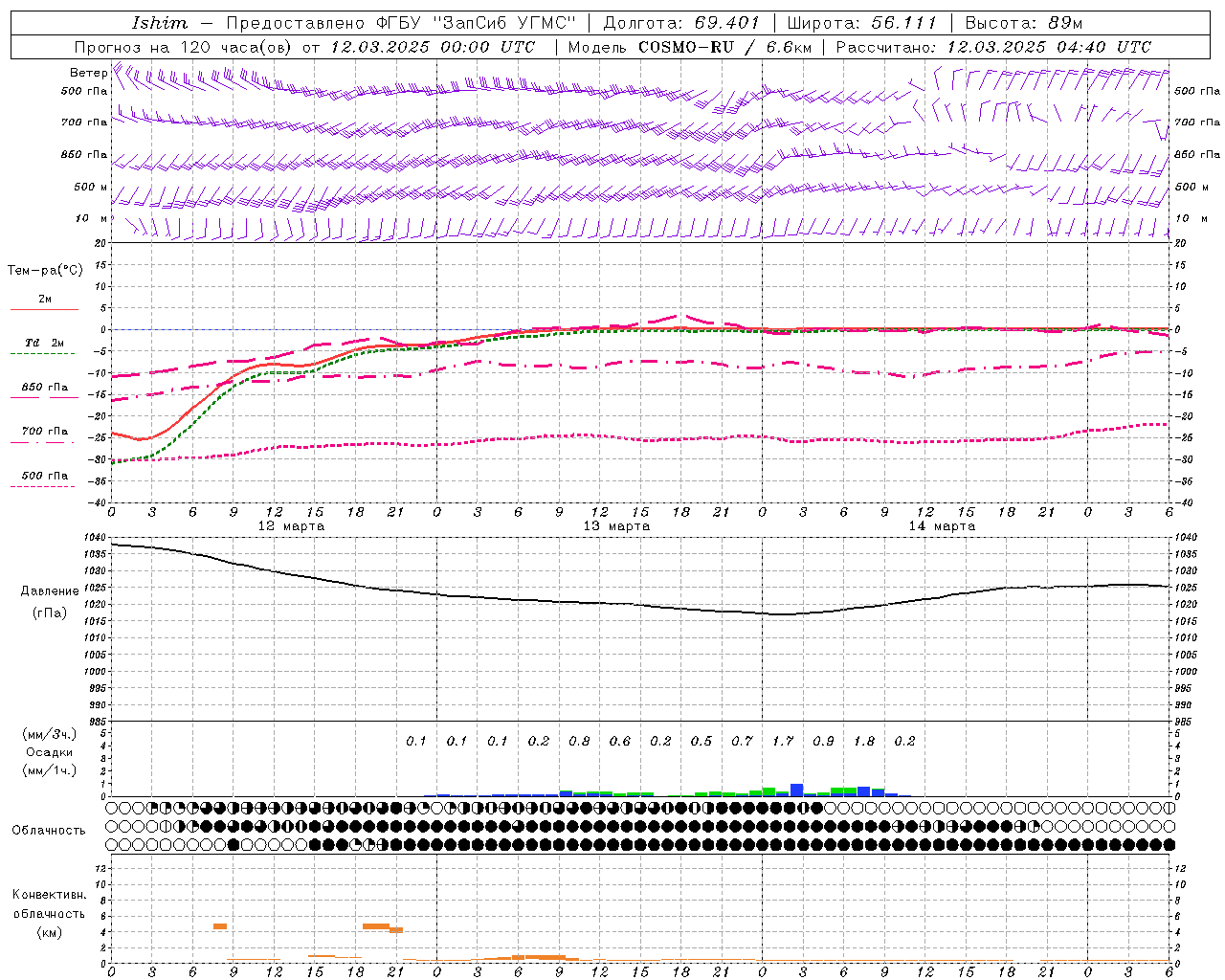The width and height of the screenshot is (1225, 980).
Task: Click the "850 гПа" label right of wind panel
Action: point(1197,154)
